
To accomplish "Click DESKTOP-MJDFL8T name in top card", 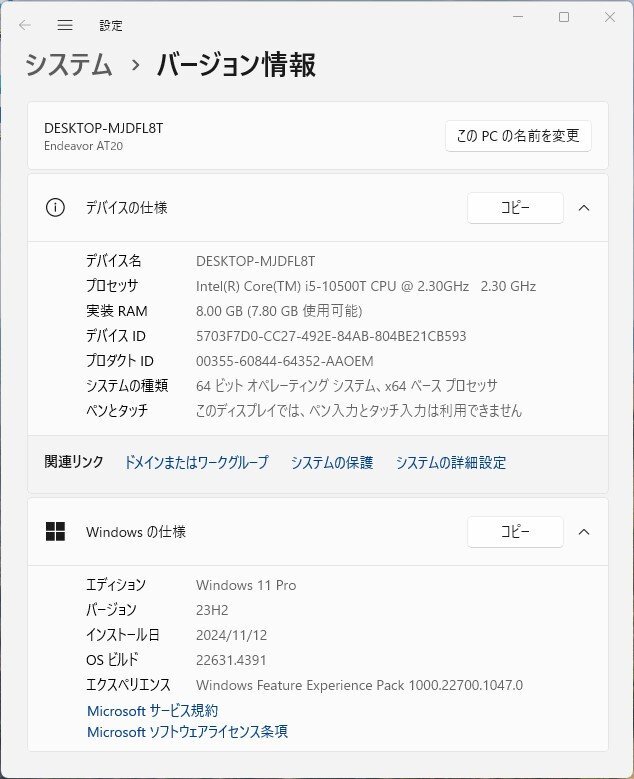I will click(103, 128).
